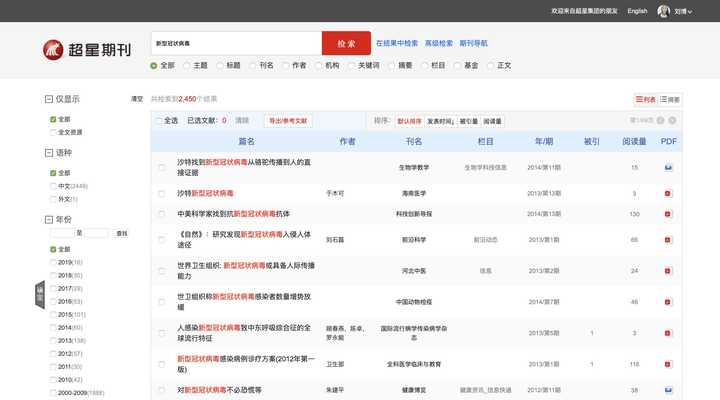Open PDF for 全科医学临床与教育 article
720x400 pixels.
[x=668, y=364]
